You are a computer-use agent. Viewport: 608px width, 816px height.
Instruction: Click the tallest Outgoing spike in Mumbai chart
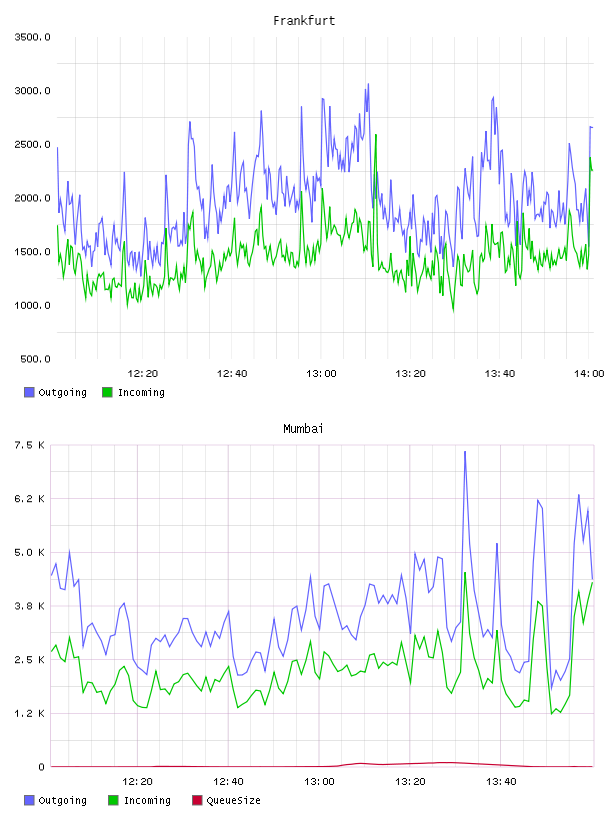click(x=465, y=453)
